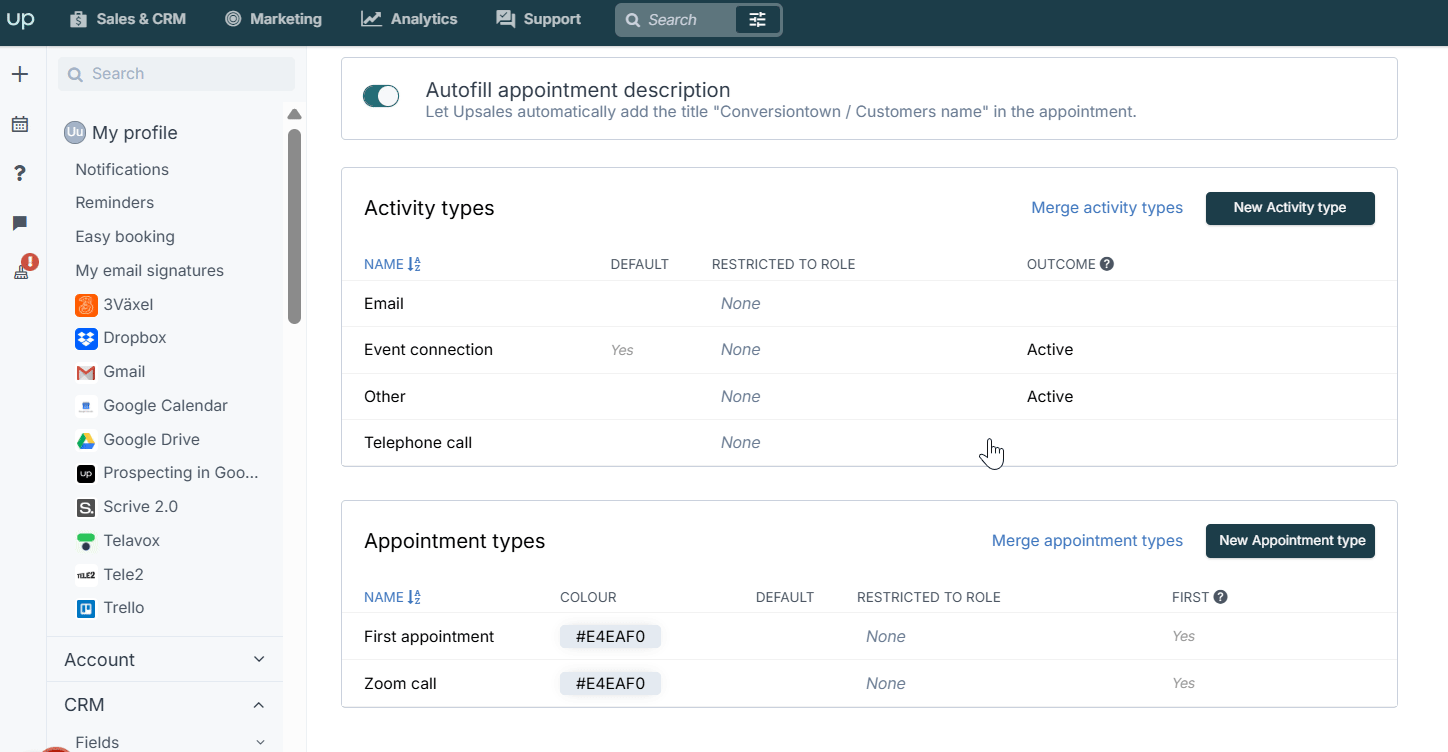Screen dimensions: 1448x752
Task: Click the plus create-new icon in left rail
Action: click(x=20, y=74)
